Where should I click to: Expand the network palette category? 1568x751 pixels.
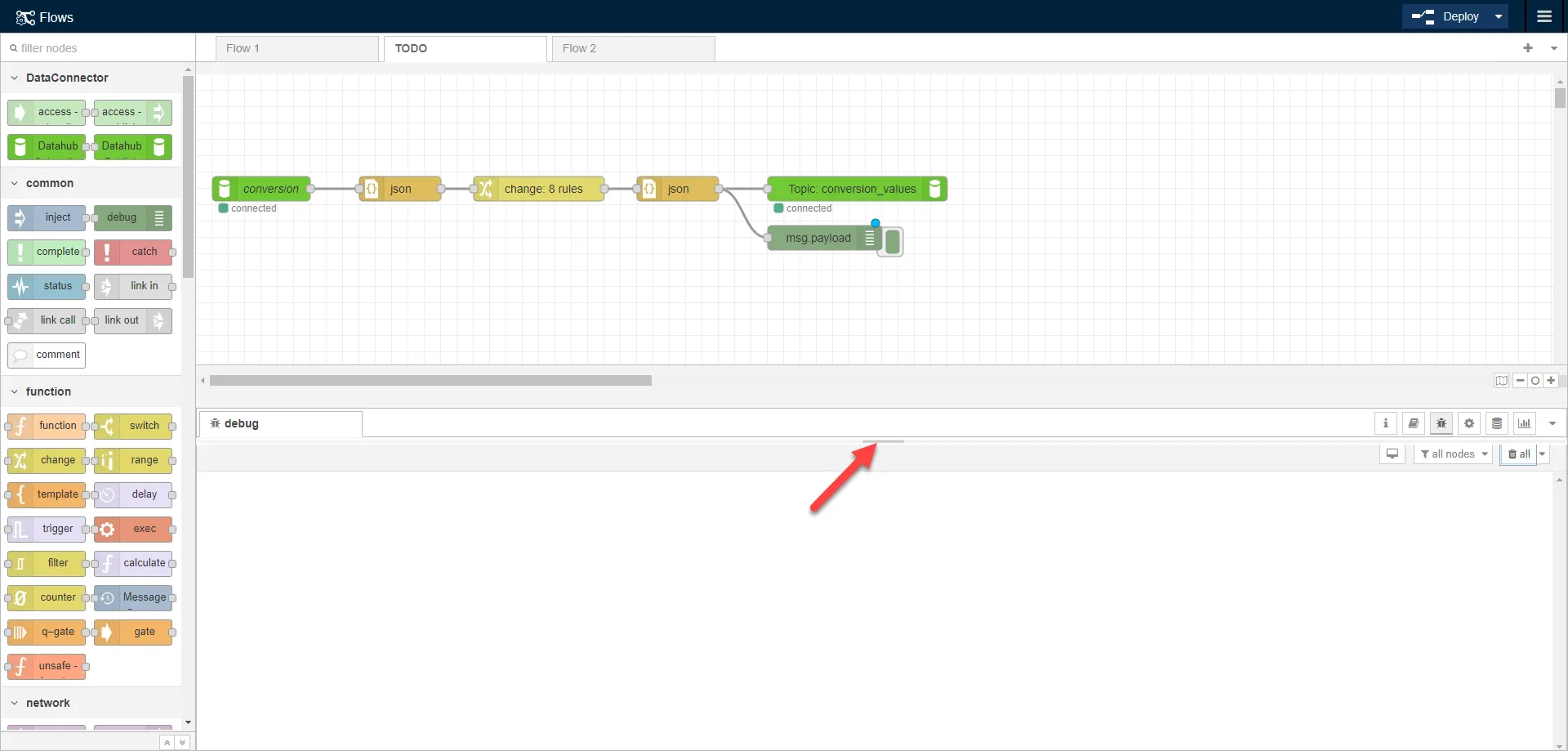point(91,703)
